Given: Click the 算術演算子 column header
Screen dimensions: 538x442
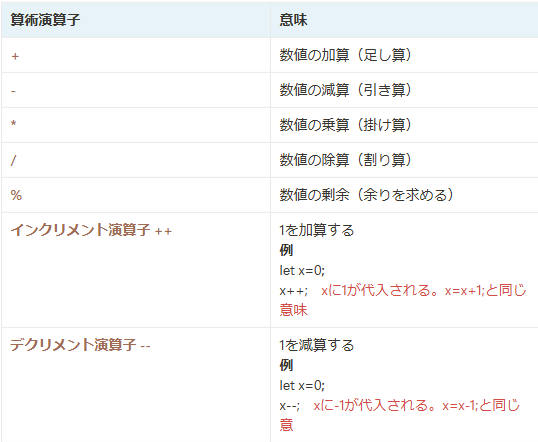Looking at the screenshot, I should pyautogui.click(x=45, y=20).
